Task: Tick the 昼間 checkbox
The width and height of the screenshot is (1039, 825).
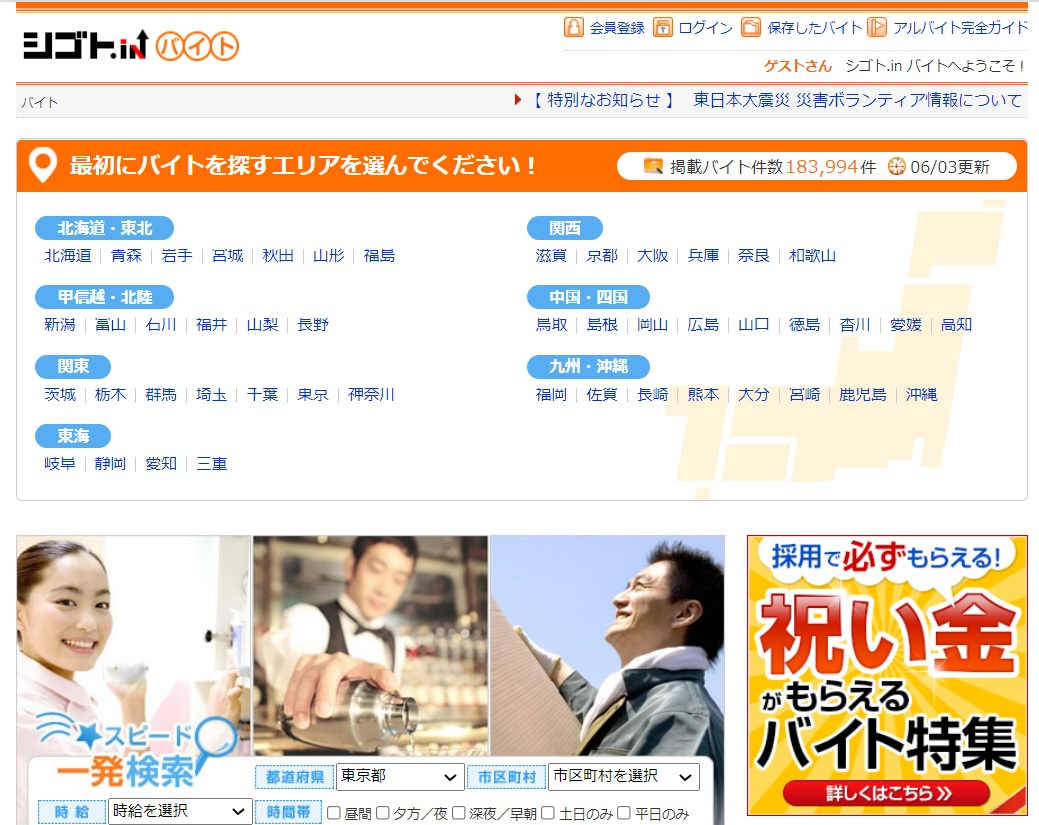Action: [334, 813]
